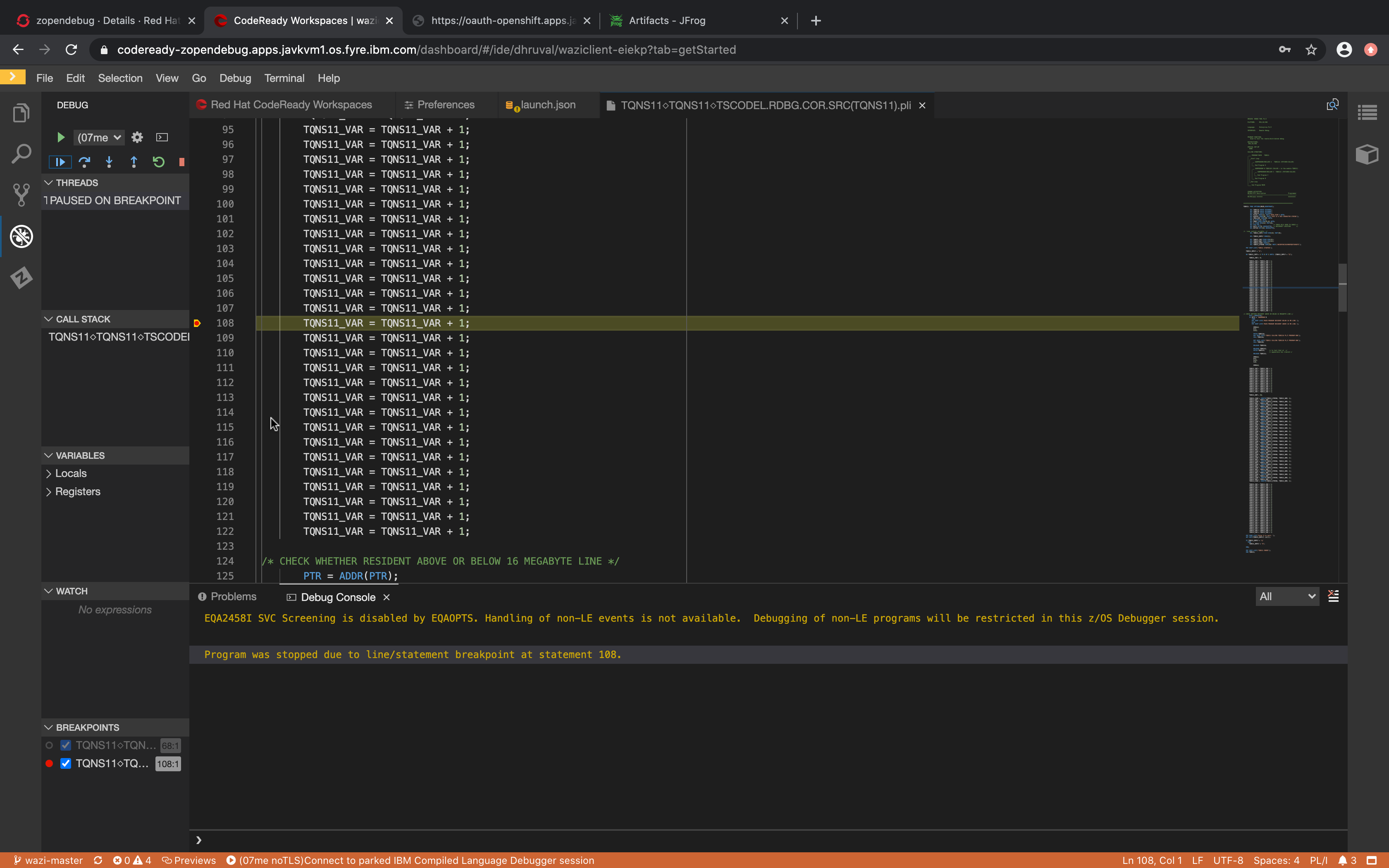This screenshot has width=1389, height=868.
Task: Click the Step Into debug icon
Action: pos(109,162)
